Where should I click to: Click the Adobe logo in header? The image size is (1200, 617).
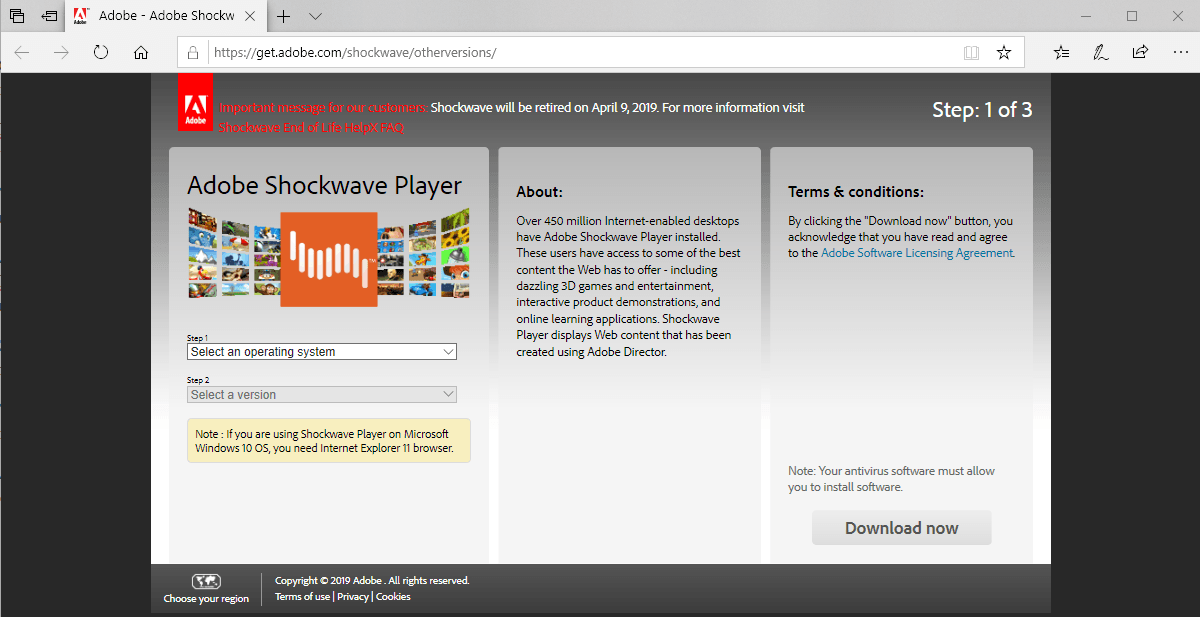pyautogui.click(x=194, y=102)
